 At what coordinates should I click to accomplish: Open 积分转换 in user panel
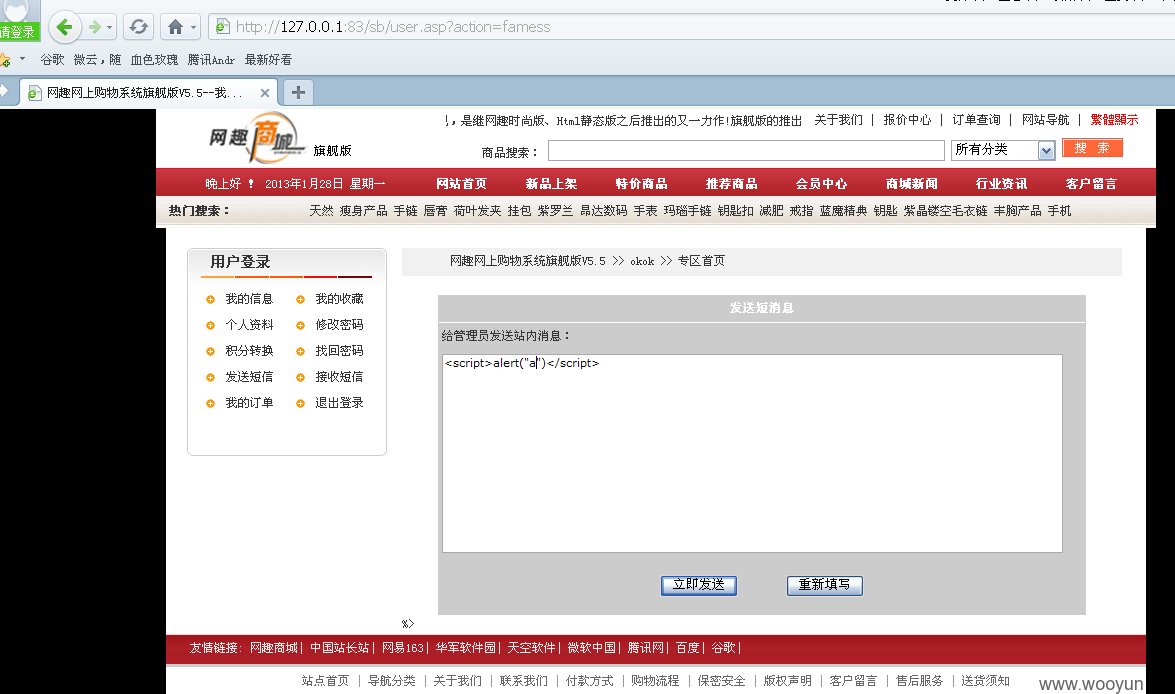tap(249, 351)
